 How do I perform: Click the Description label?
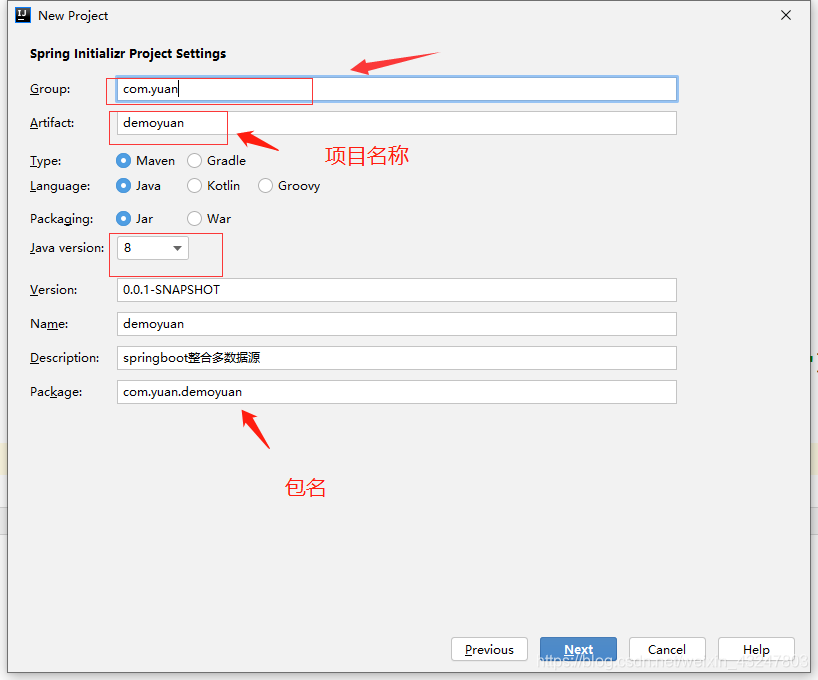coord(65,357)
